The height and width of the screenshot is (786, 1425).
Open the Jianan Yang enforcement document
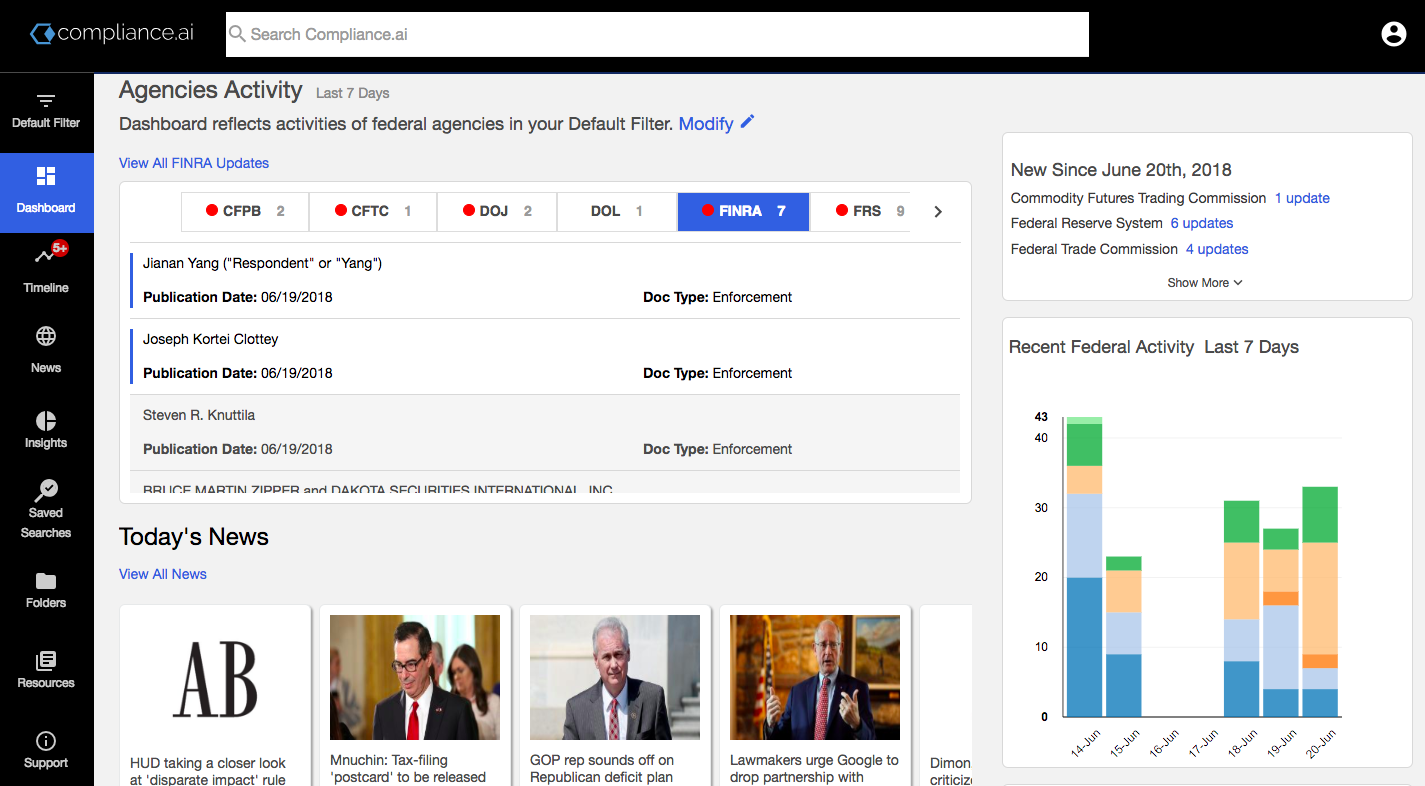click(545, 281)
